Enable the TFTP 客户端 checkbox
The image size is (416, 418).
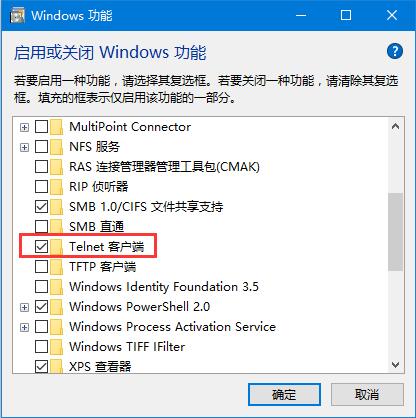(x=41, y=267)
